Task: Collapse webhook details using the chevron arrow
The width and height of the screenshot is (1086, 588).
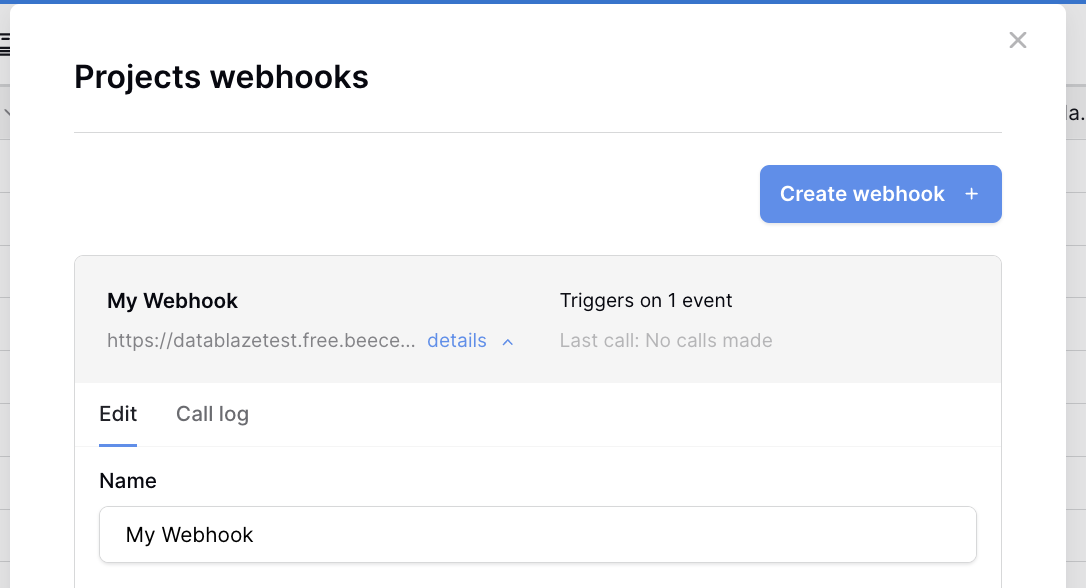Action: 508,341
